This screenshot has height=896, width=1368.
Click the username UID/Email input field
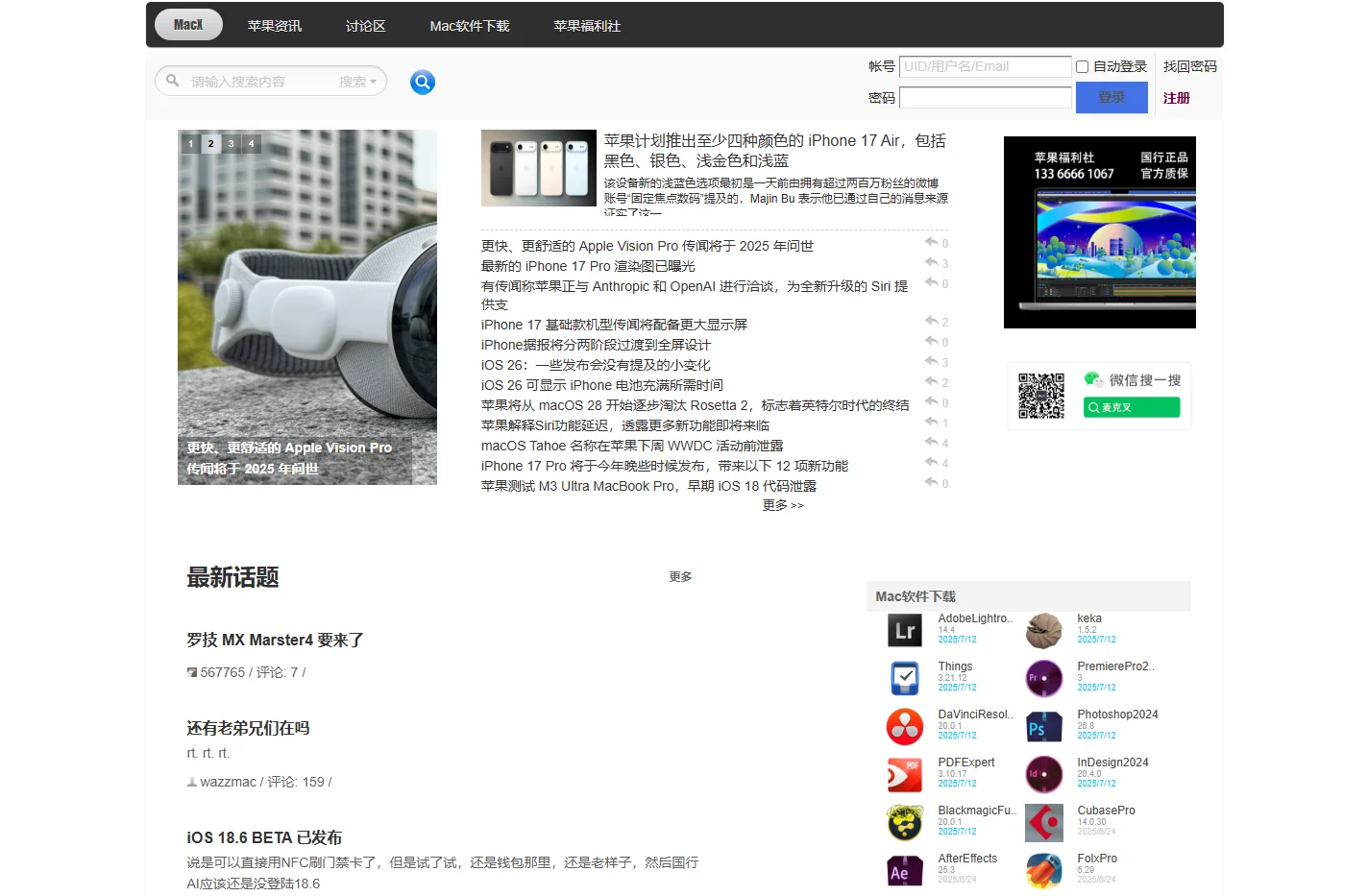(x=986, y=66)
